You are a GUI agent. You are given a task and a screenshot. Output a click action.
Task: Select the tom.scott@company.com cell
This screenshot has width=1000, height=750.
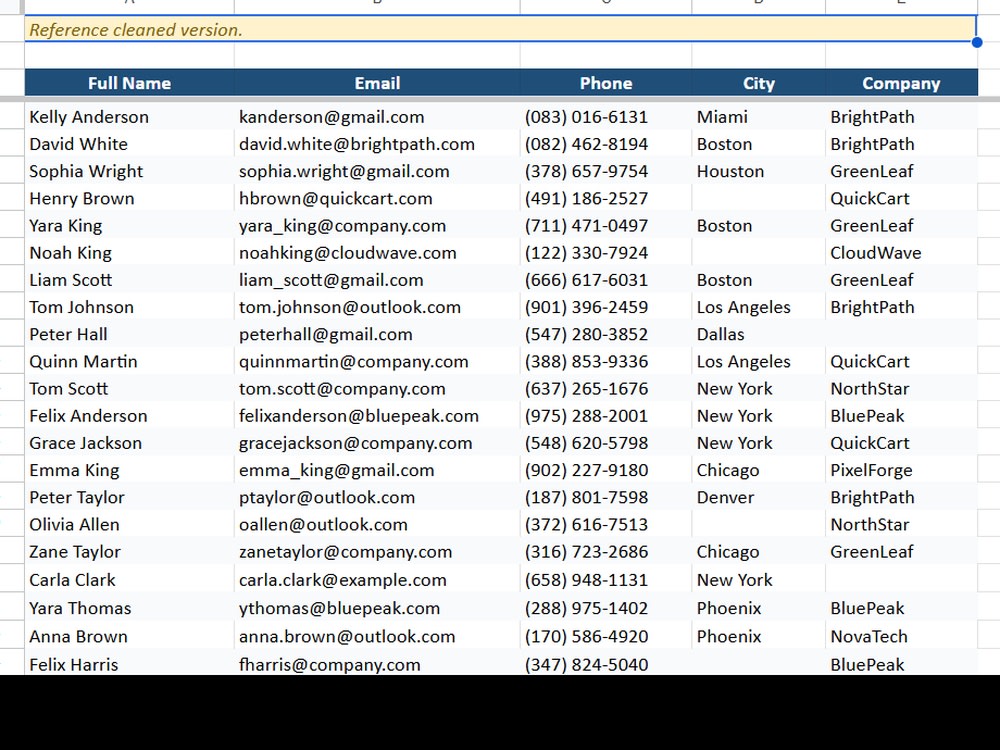[x=377, y=388]
